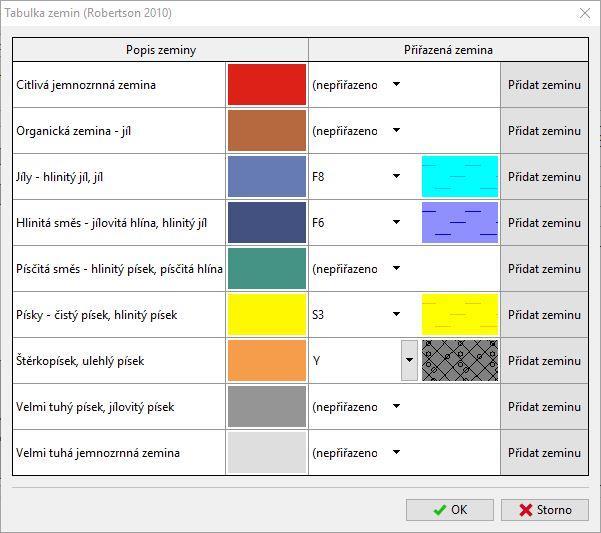The image size is (601, 533).
Task: Open assigned soil dropdown for Velmi tuhý písek
Action: click(397, 406)
